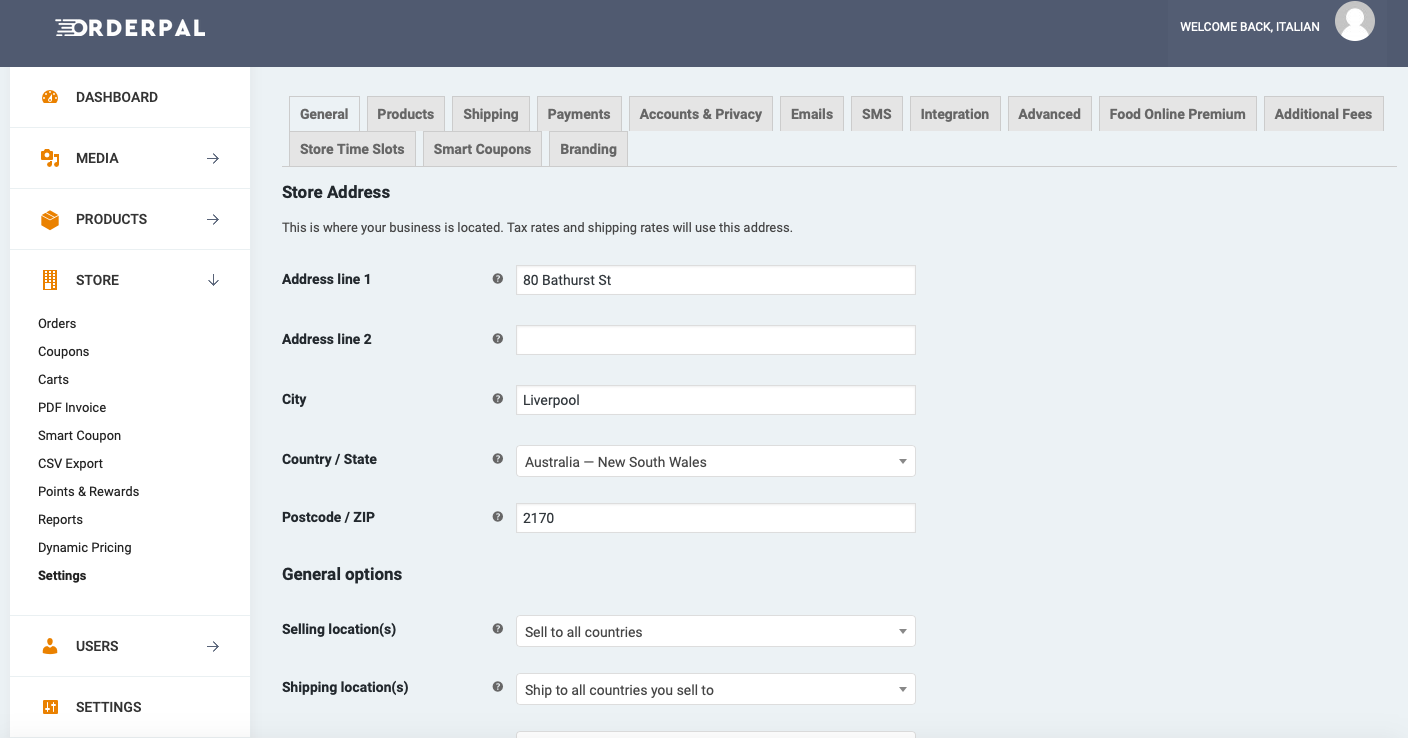Screen dimensions: 1408x738
Task: Switch to the General tab
Action: (324, 114)
